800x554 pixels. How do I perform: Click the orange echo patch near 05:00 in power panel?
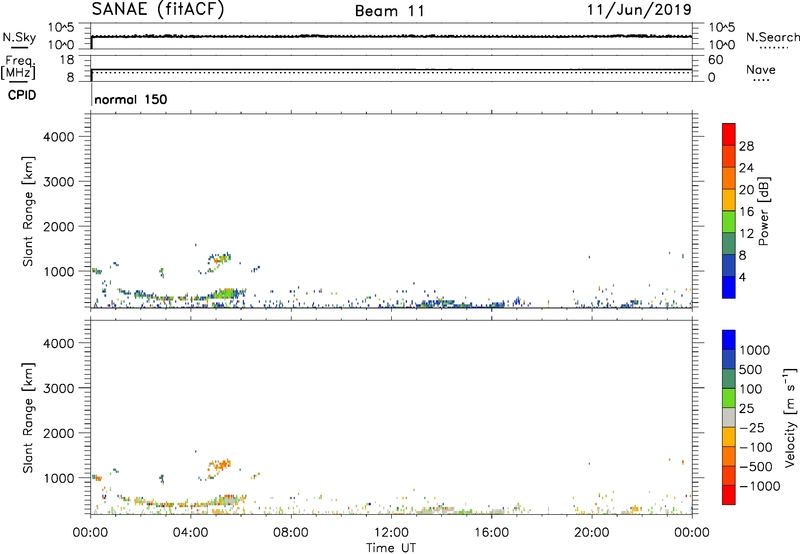point(220,260)
